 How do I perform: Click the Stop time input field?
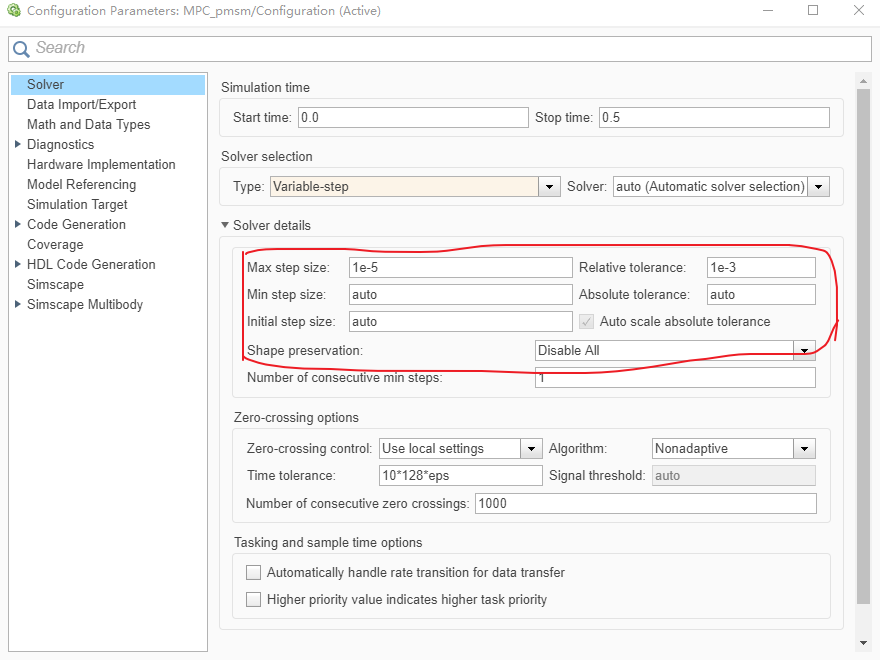714,118
